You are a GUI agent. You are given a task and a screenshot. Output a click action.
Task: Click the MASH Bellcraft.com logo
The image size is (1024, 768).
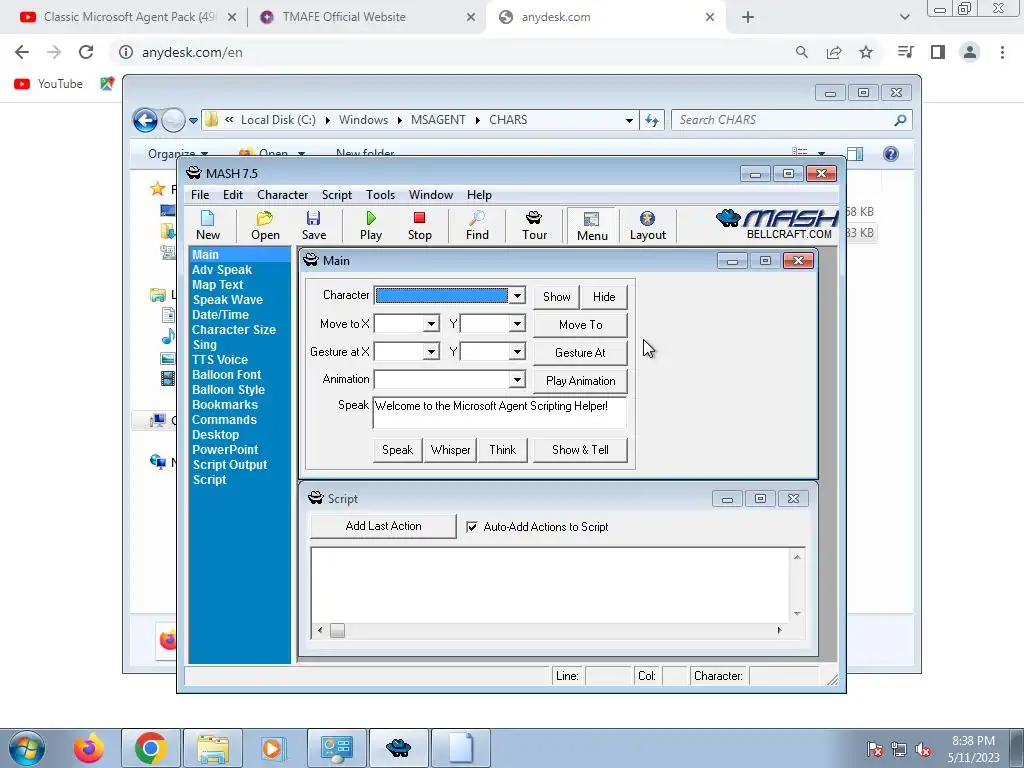[x=777, y=224]
